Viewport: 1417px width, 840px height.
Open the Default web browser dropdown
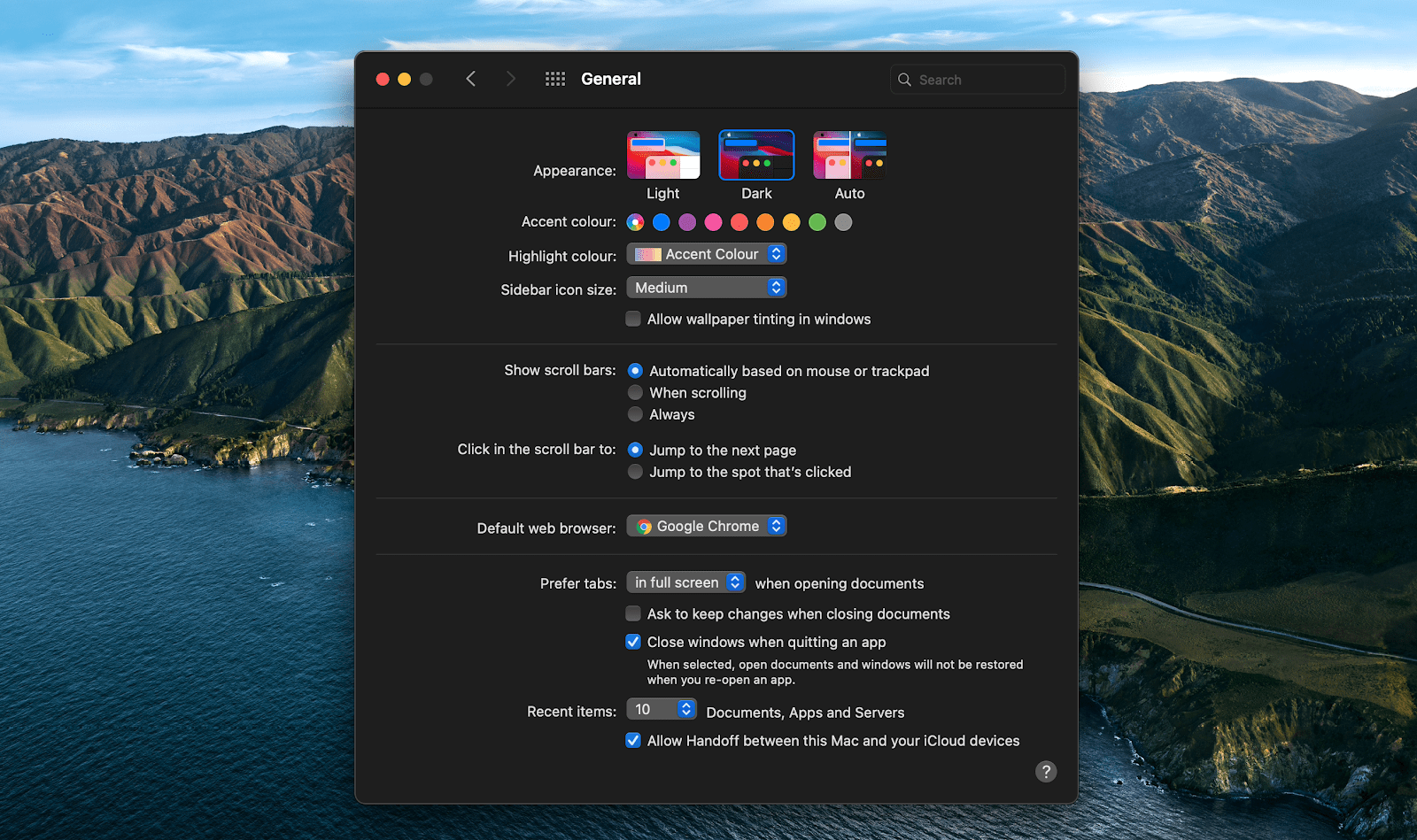(706, 525)
